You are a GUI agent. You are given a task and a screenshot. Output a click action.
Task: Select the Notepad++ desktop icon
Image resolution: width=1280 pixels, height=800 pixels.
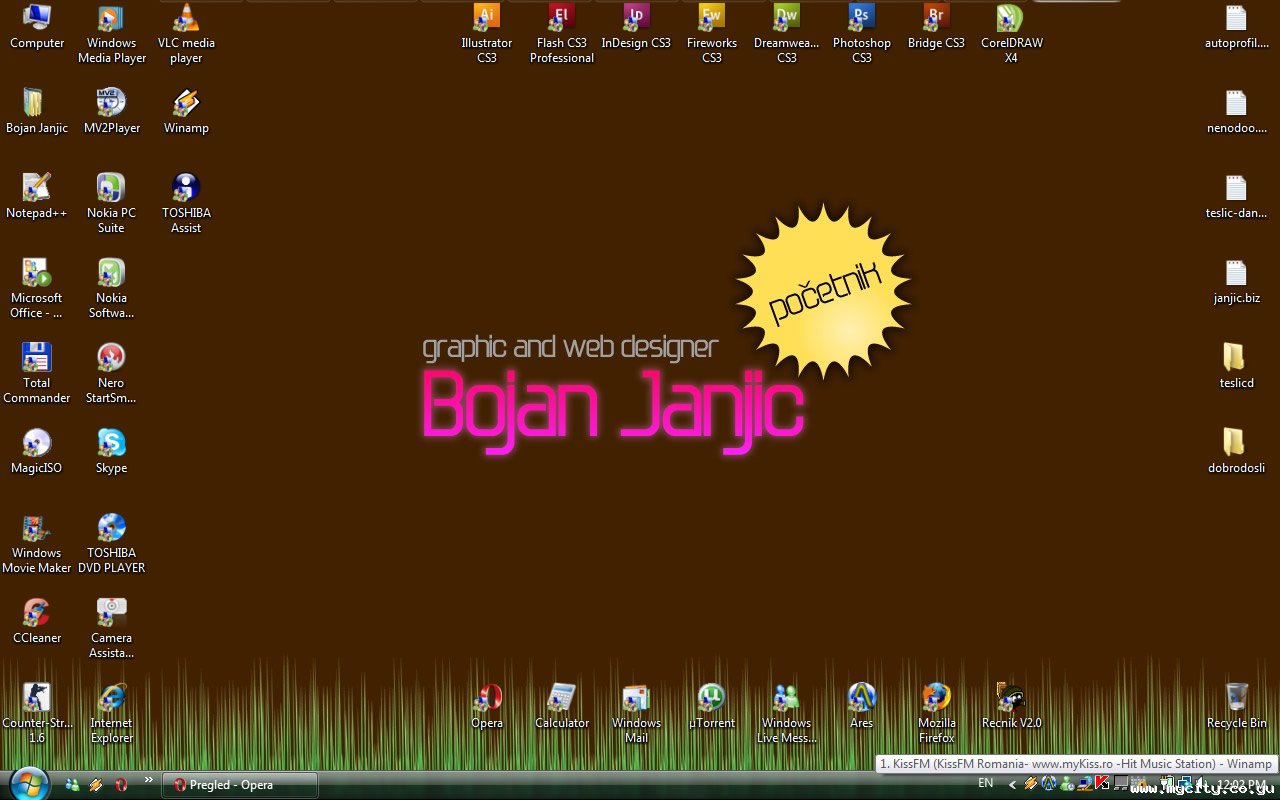coord(37,196)
